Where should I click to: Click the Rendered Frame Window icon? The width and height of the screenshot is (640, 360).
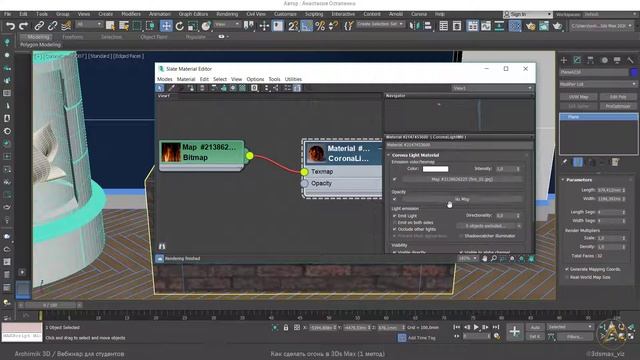544,26
